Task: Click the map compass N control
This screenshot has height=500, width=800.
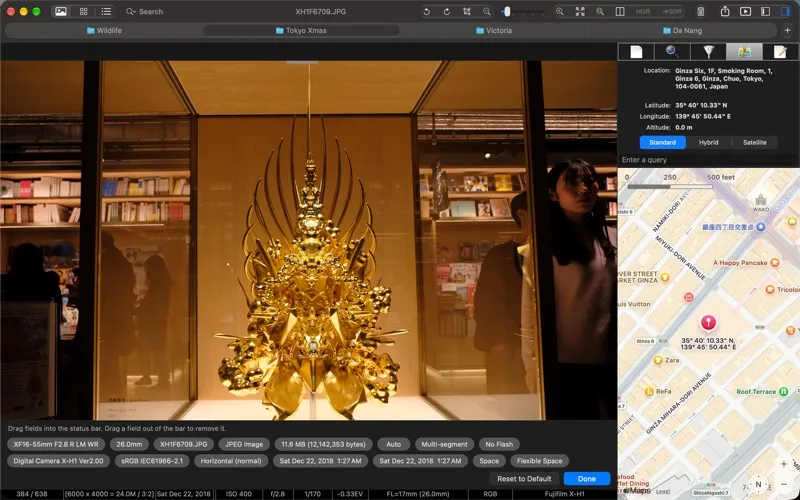Action: point(758,485)
